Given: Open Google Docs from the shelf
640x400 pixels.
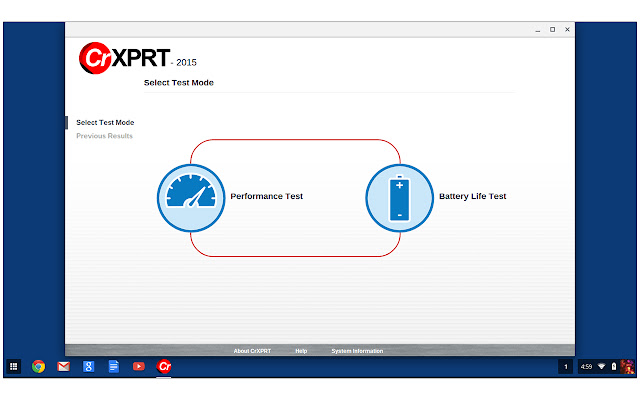Looking at the screenshot, I should [x=114, y=367].
